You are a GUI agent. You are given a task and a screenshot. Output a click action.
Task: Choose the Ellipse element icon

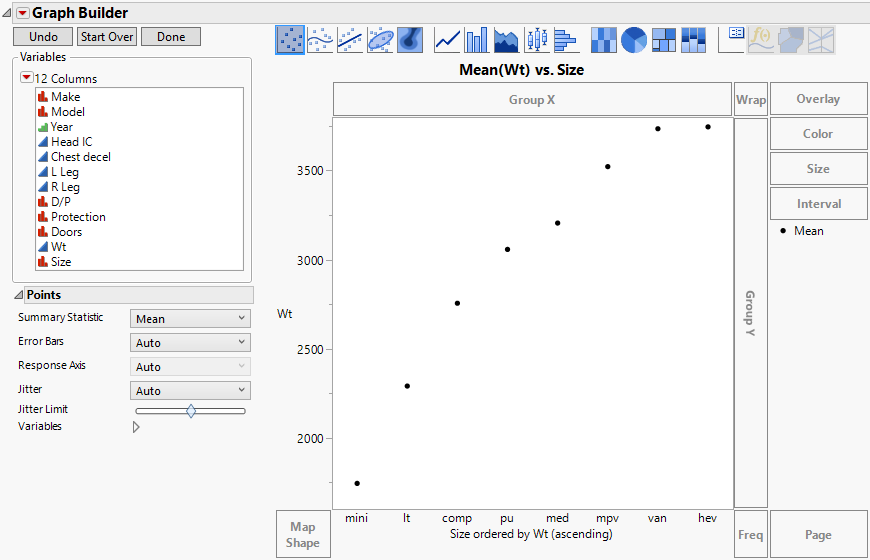380,39
